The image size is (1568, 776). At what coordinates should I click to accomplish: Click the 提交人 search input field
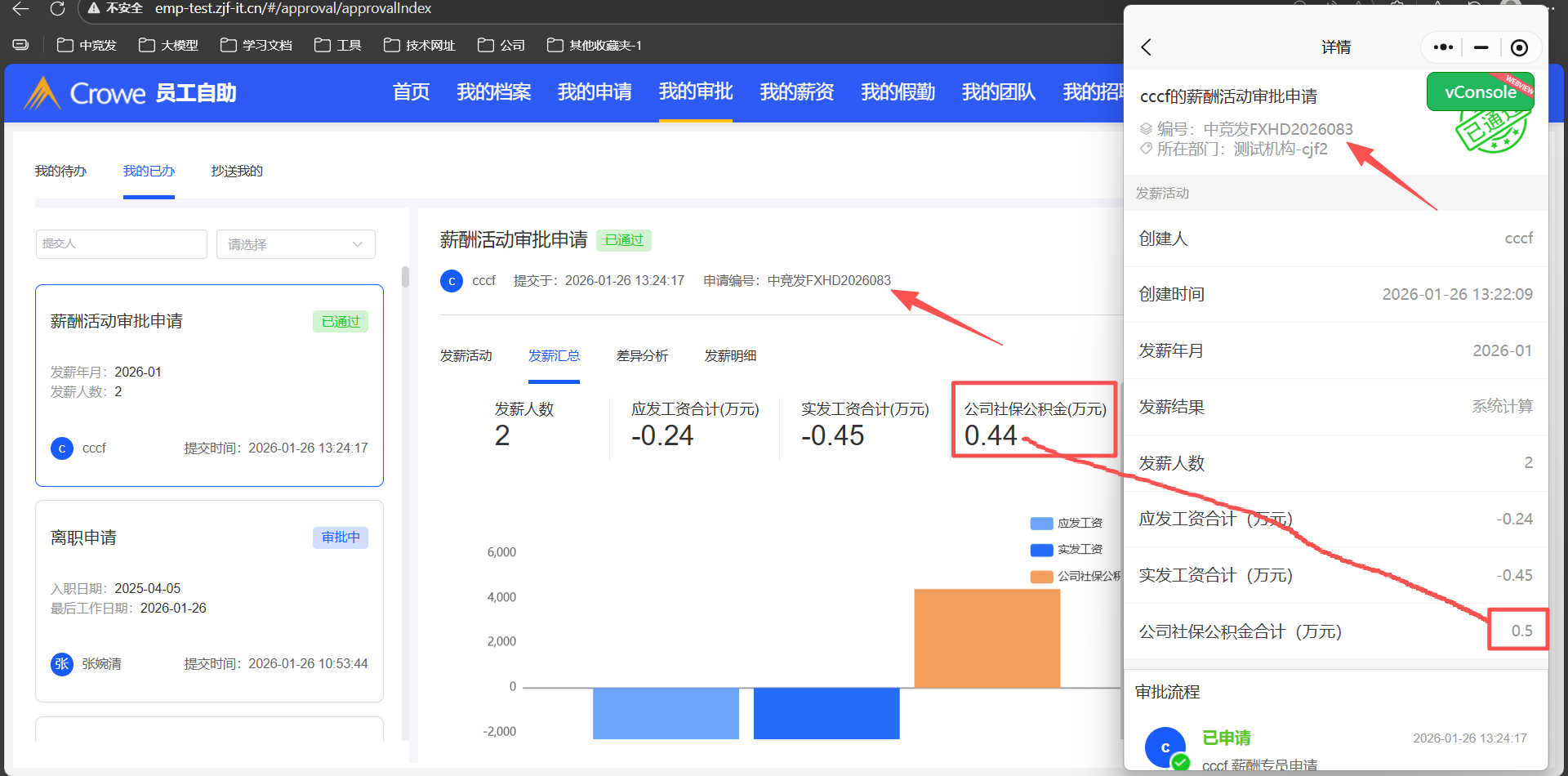(121, 244)
